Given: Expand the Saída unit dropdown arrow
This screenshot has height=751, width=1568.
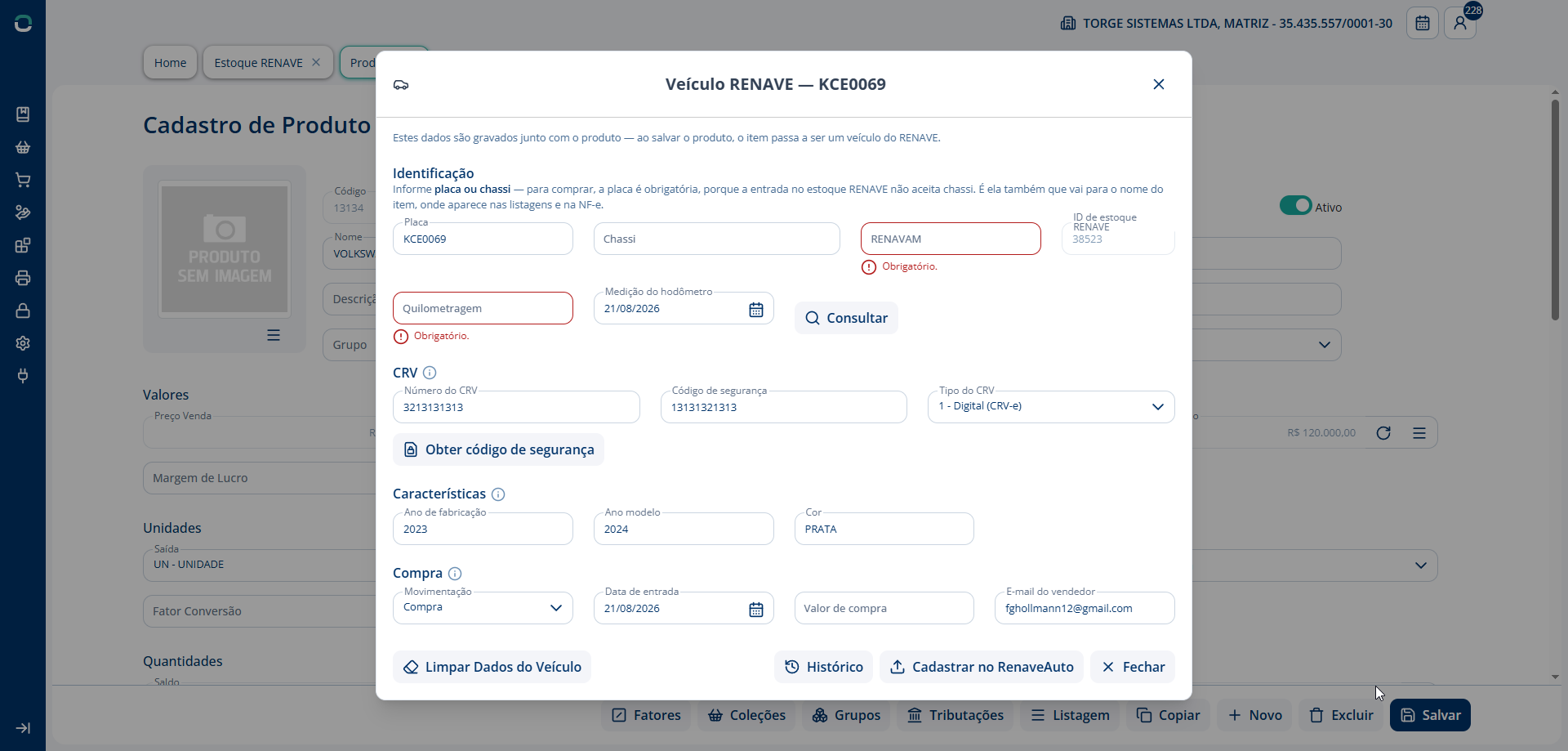Looking at the screenshot, I should 1421,565.
